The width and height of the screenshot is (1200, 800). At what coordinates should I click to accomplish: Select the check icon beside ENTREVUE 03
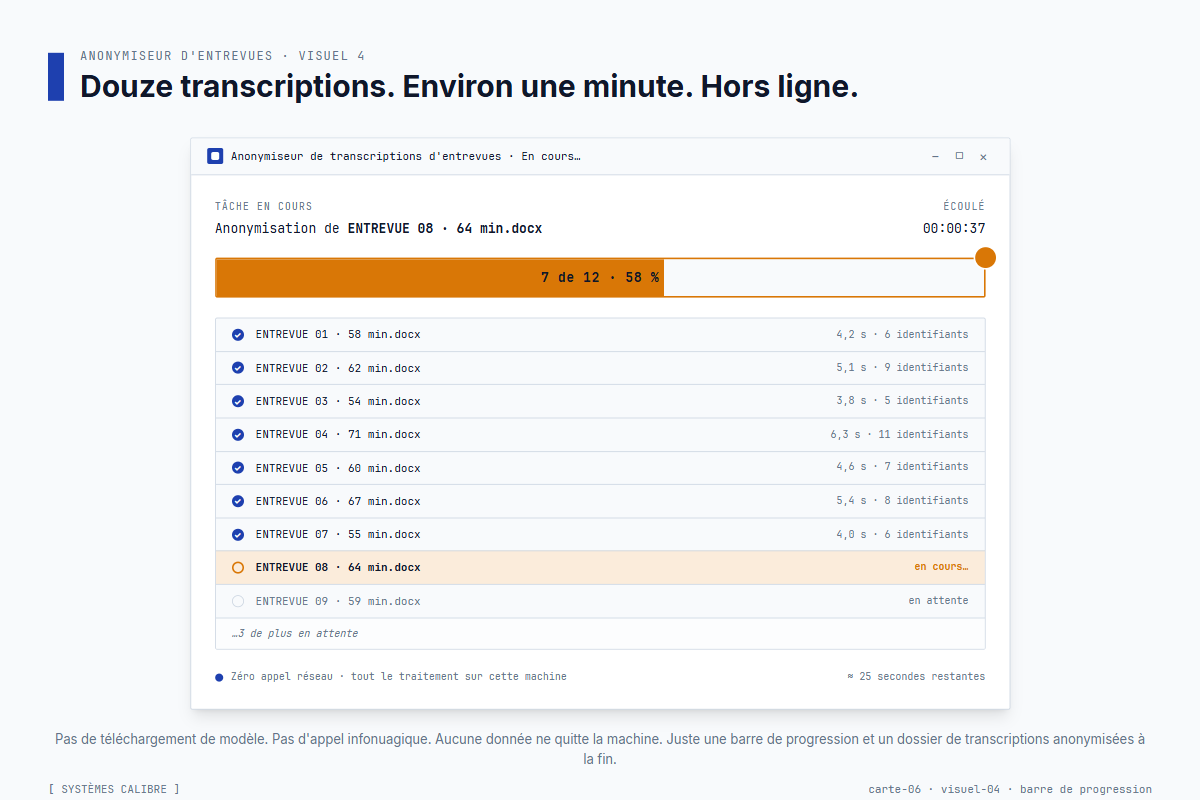238,401
